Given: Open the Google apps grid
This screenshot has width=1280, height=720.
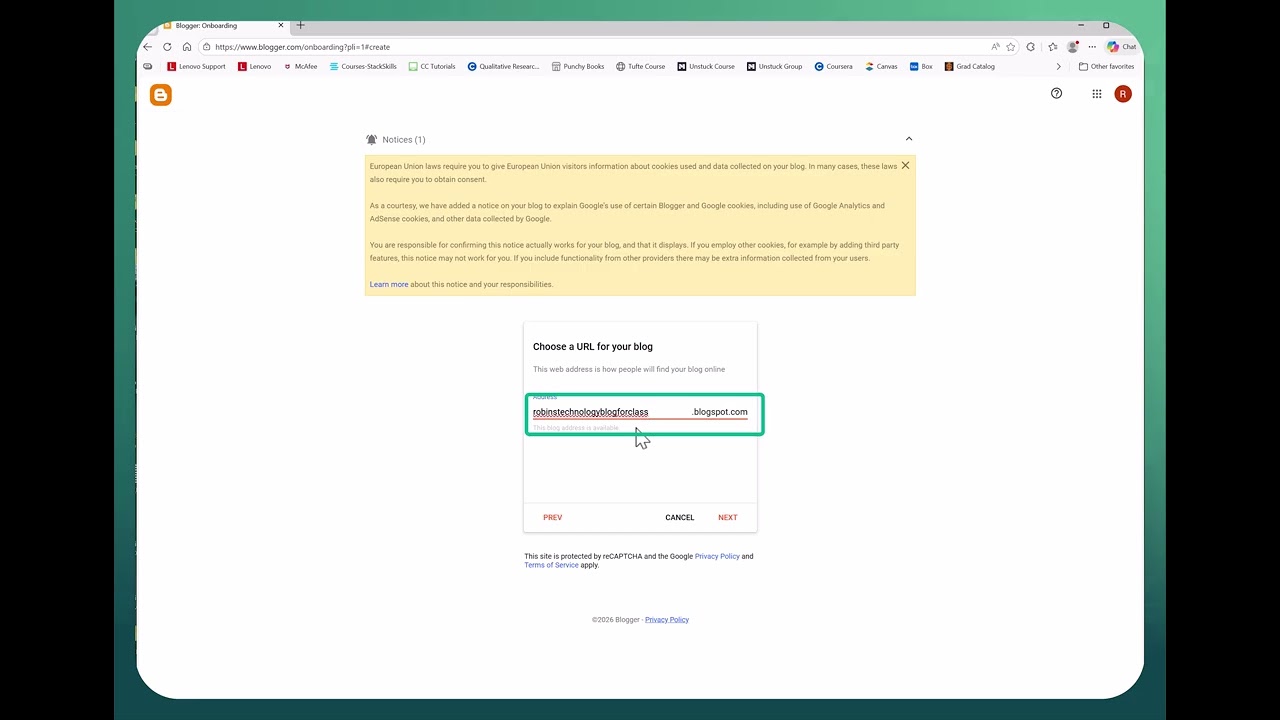Looking at the screenshot, I should [x=1097, y=94].
